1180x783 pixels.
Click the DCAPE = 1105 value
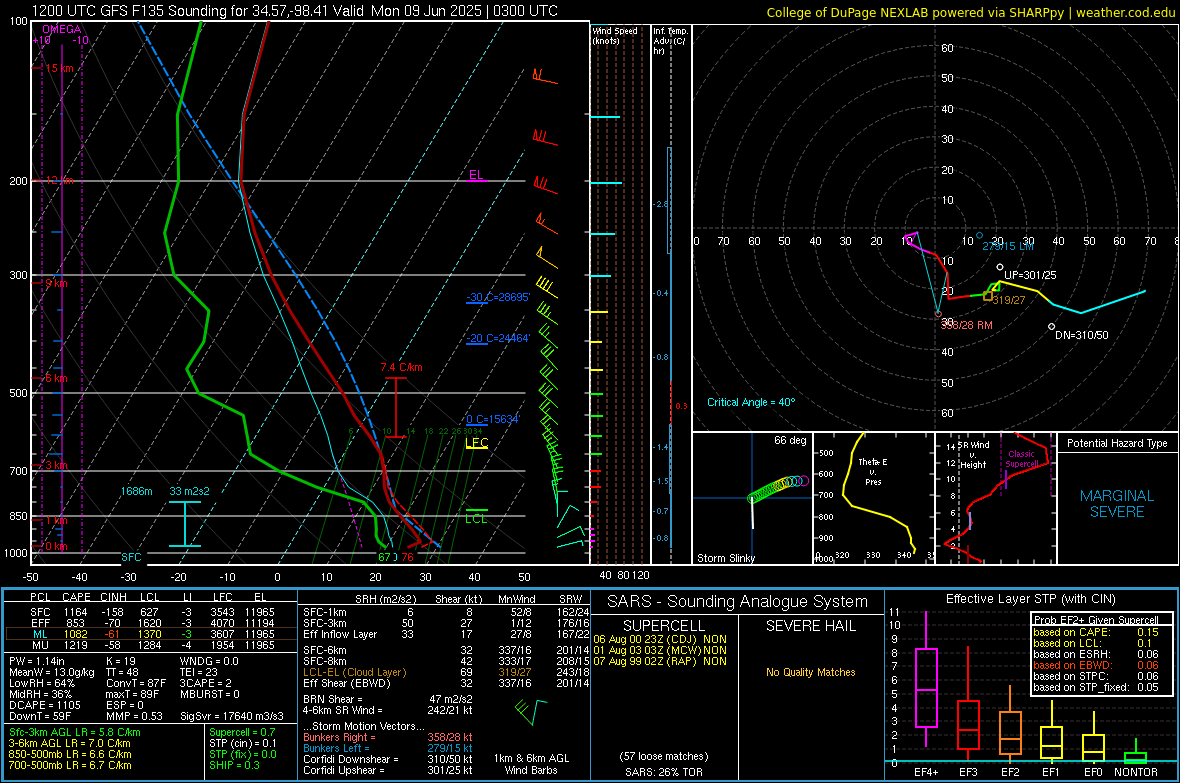click(x=44, y=705)
